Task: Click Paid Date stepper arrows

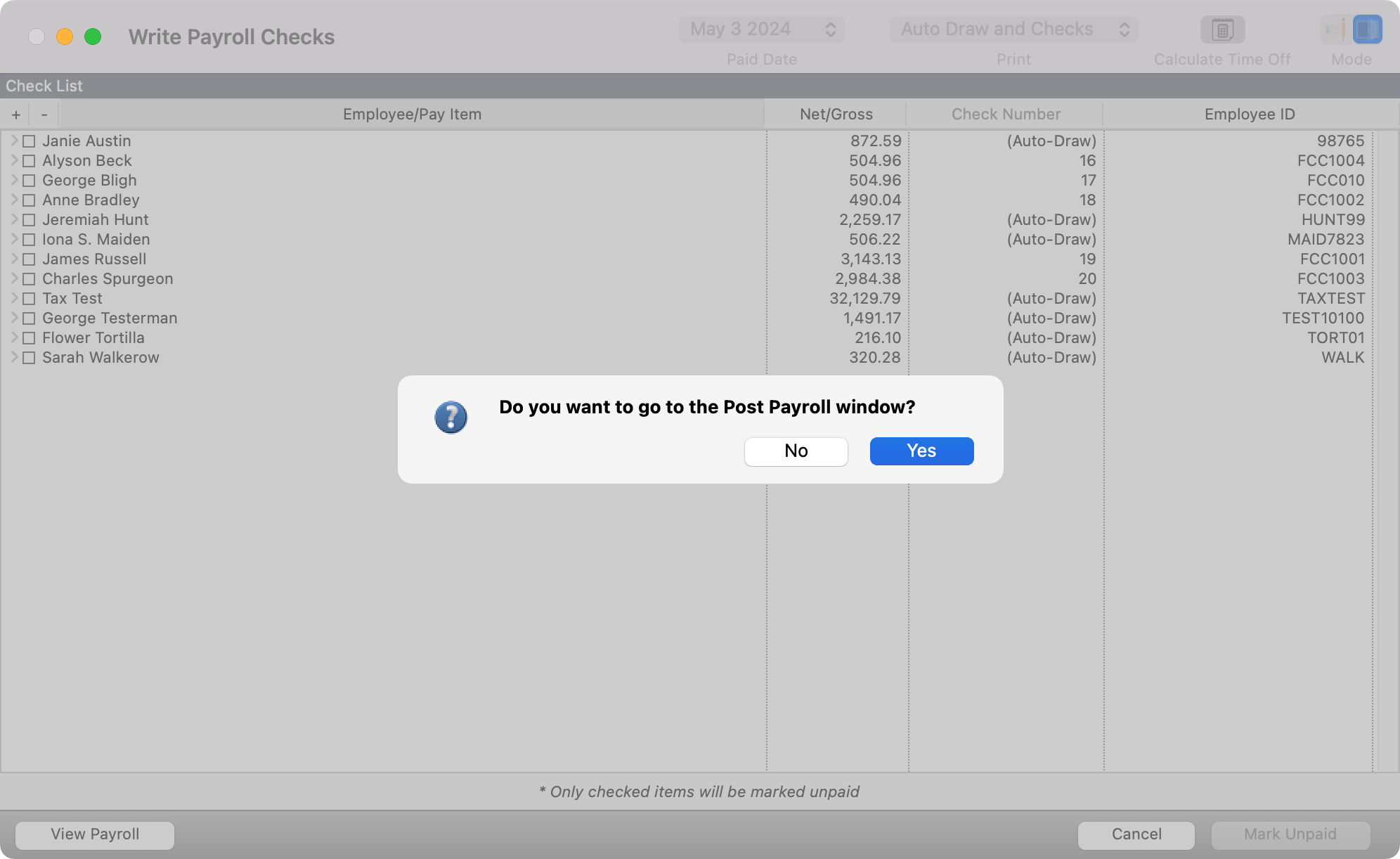Action: pyautogui.click(x=830, y=30)
